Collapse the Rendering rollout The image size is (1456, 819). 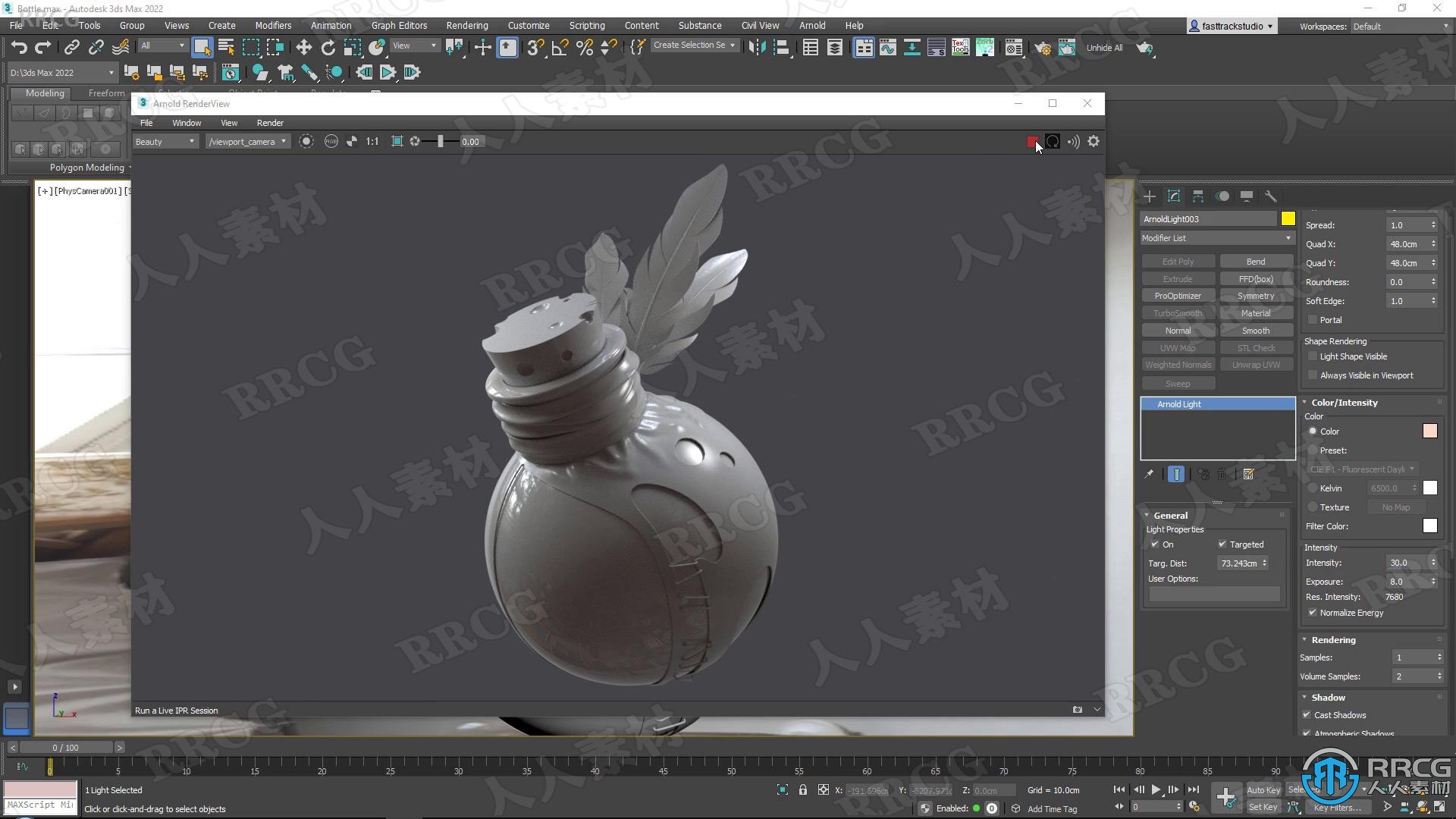click(1333, 640)
